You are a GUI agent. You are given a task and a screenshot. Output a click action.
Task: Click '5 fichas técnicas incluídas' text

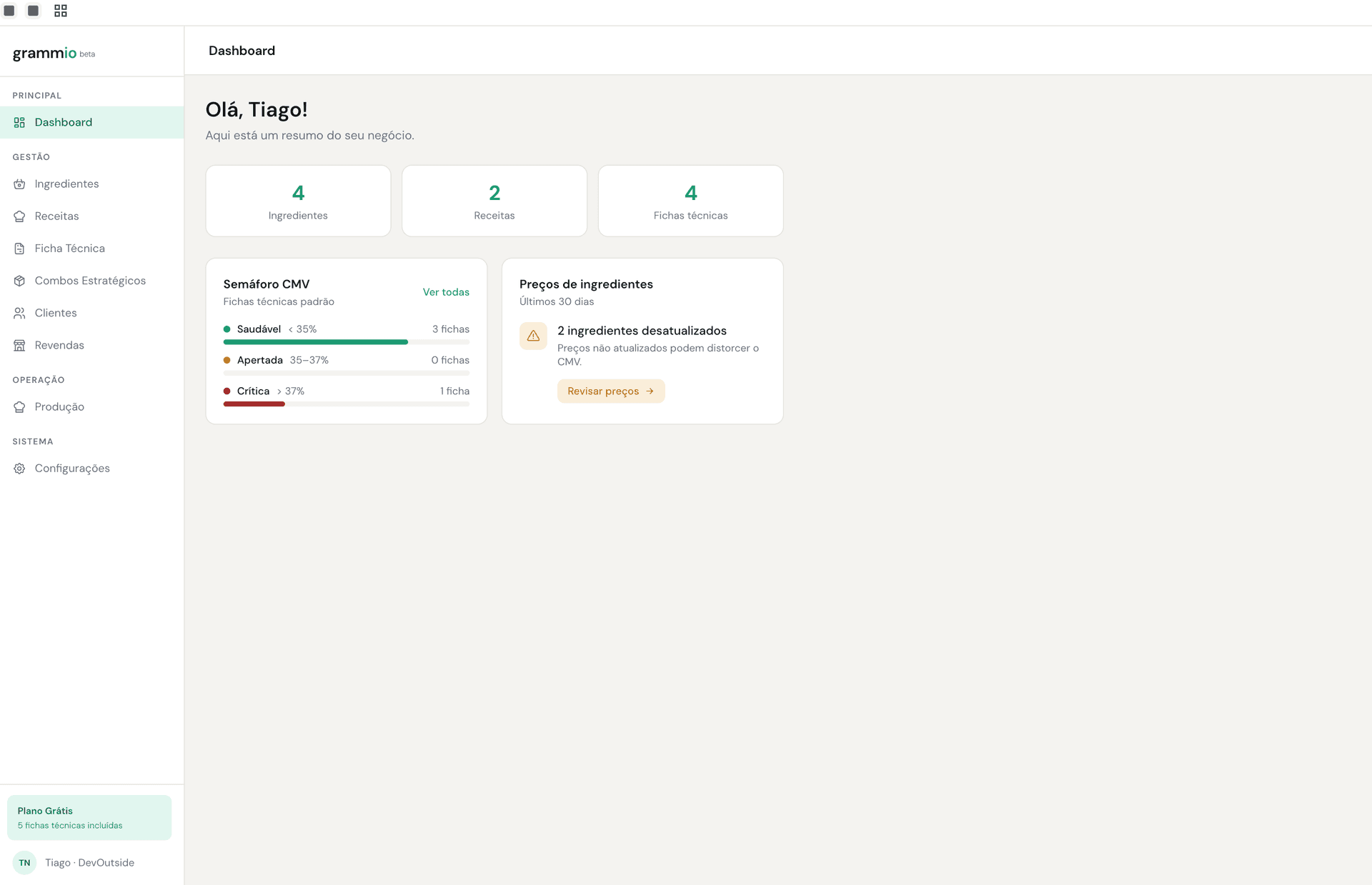coord(70,826)
